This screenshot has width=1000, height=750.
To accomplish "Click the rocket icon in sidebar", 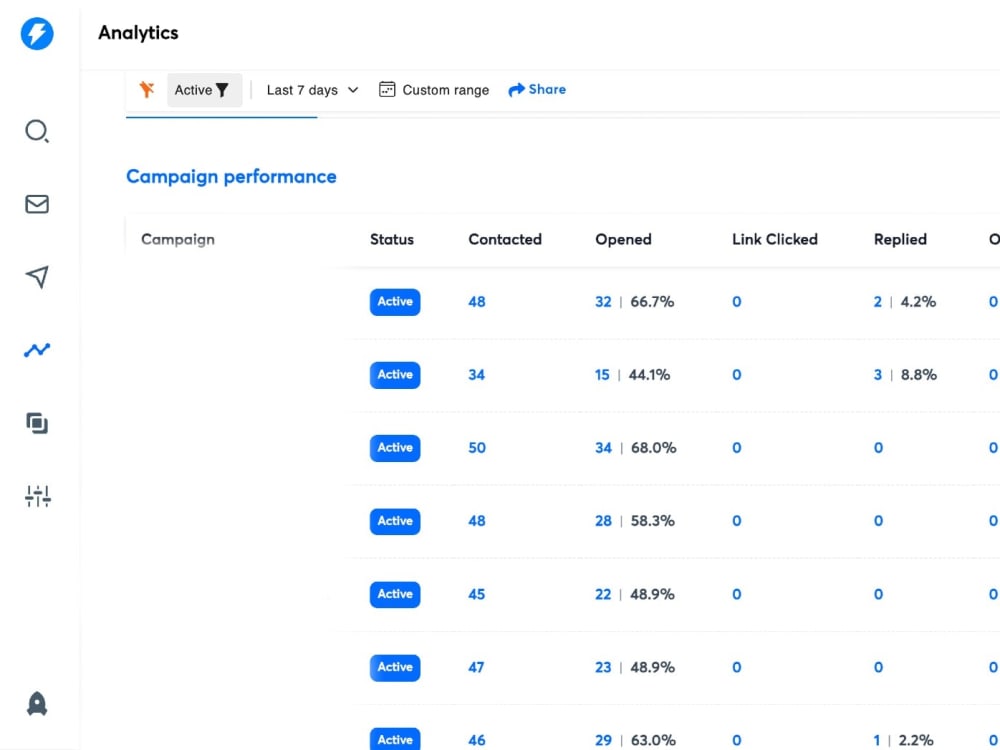I will click(x=37, y=703).
